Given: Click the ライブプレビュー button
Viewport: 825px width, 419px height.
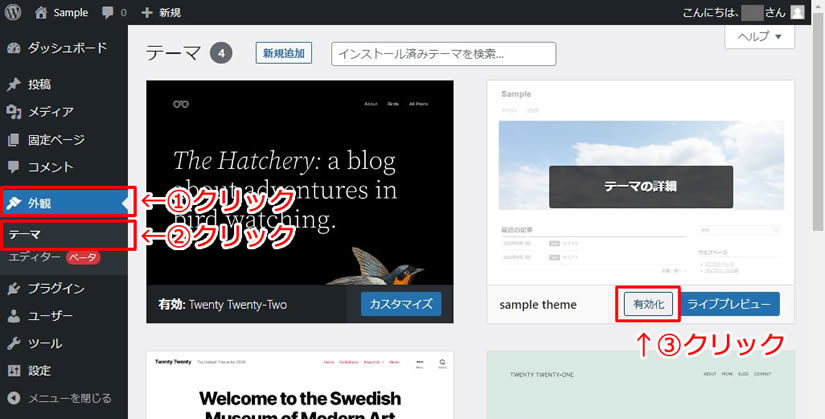Looking at the screenshot, I should pyautogui.click(x=729, y=304).
